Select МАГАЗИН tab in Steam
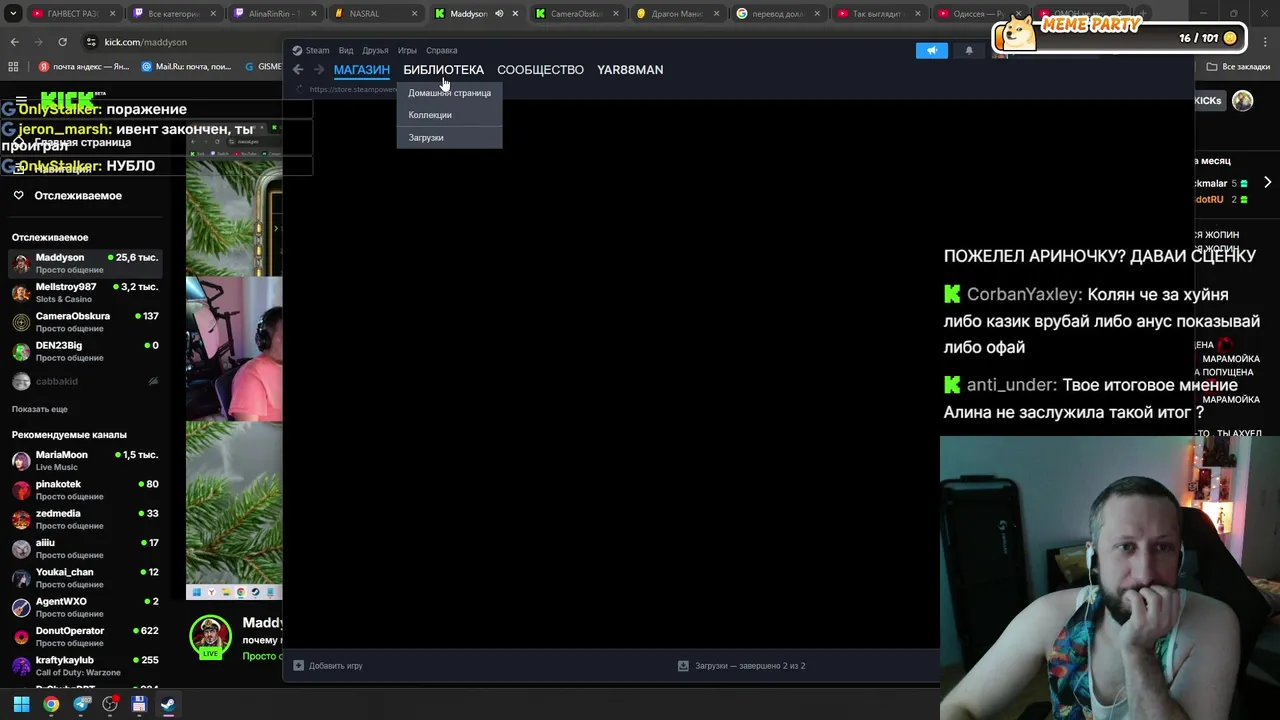The width and height of the screenshot is (1280, 720). (x=361, y=70)
